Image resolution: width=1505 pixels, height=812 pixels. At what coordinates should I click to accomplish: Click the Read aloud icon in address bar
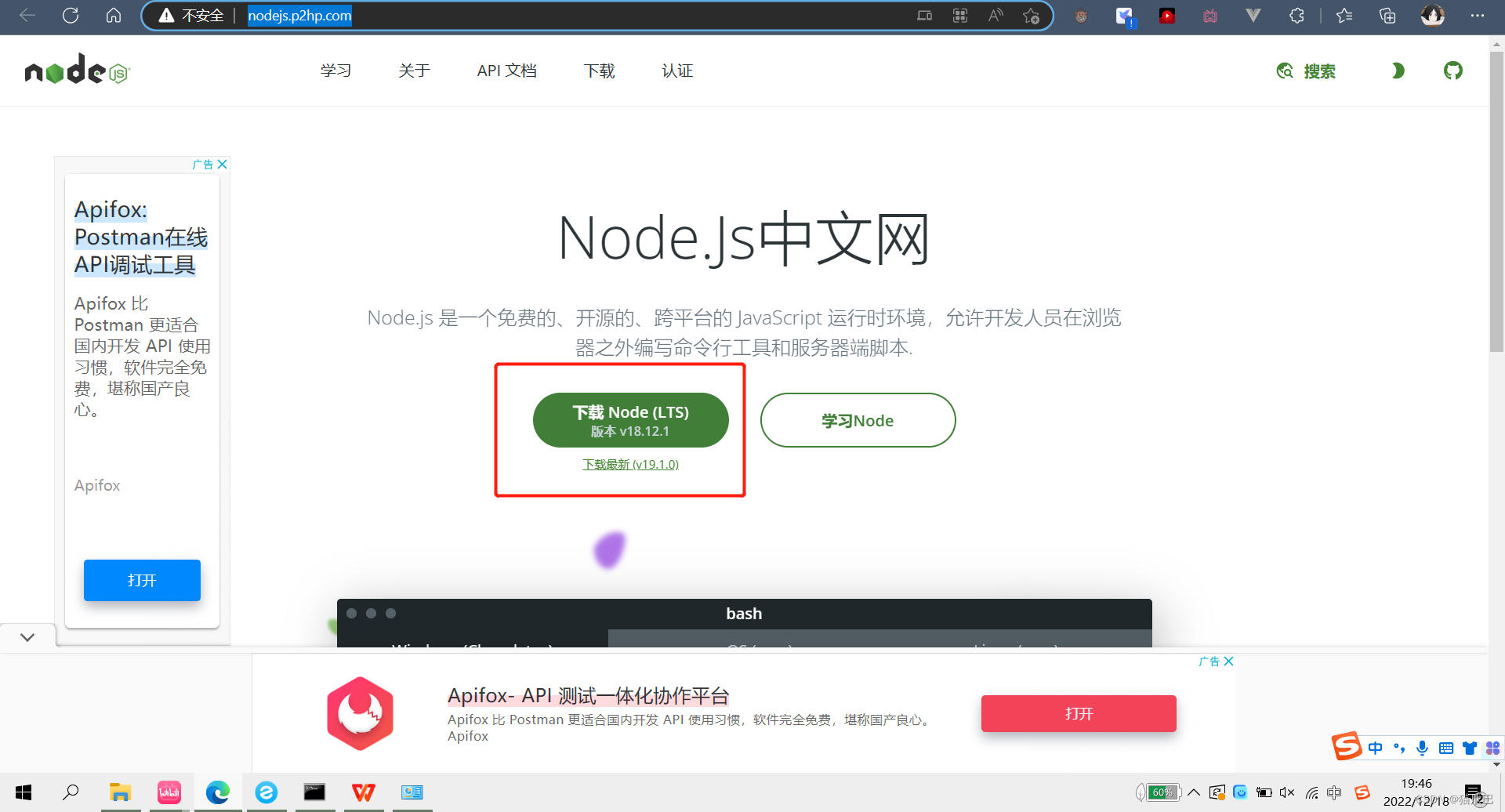[x=995, y=16]
